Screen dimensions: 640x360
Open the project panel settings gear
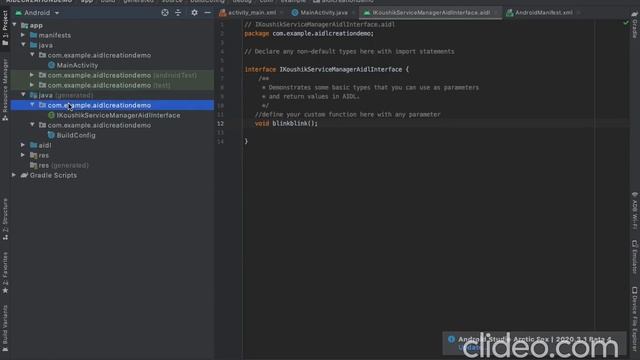click(194, 13)
